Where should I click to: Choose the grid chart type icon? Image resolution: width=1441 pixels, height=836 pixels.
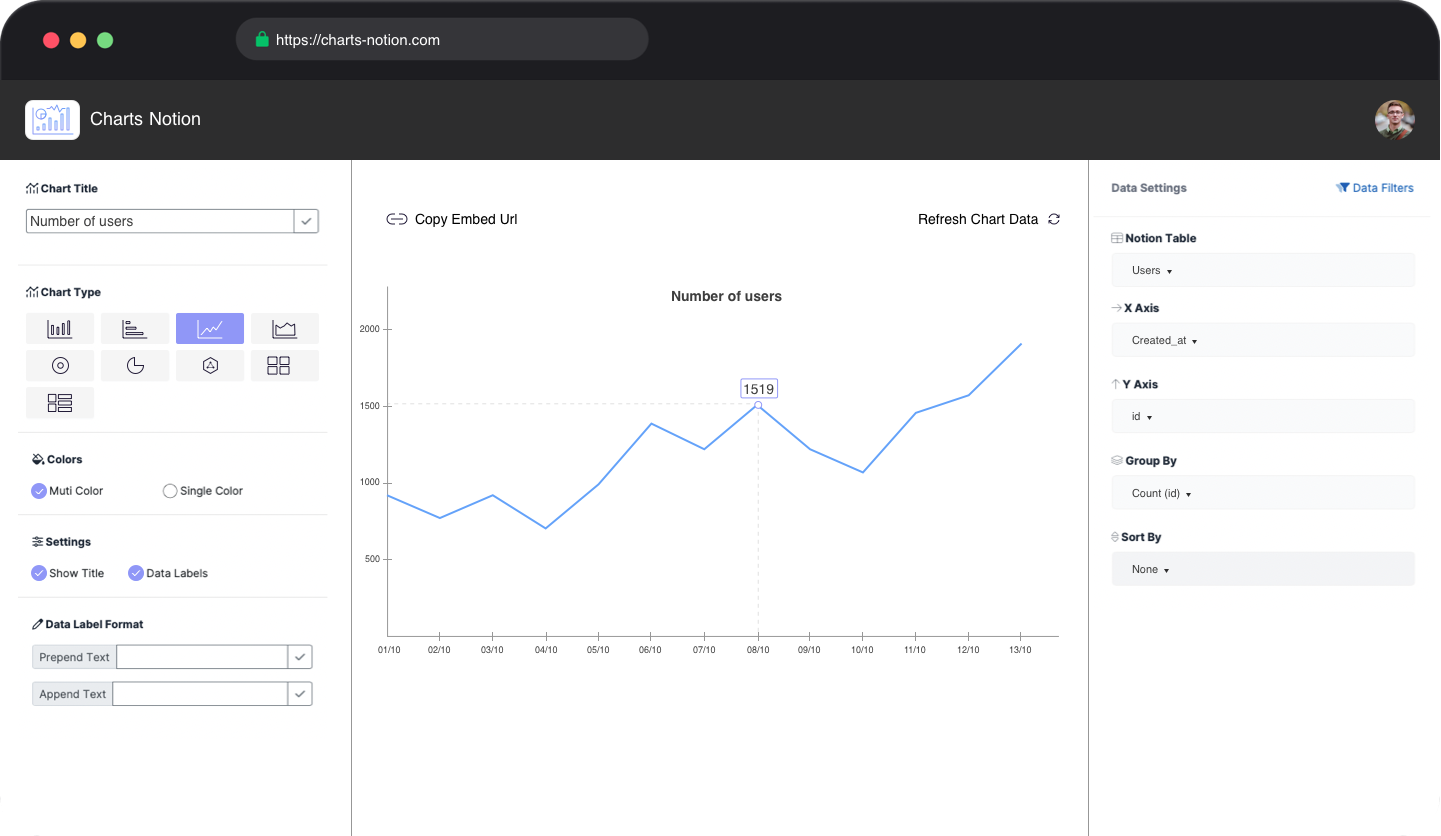coord(284,365)
